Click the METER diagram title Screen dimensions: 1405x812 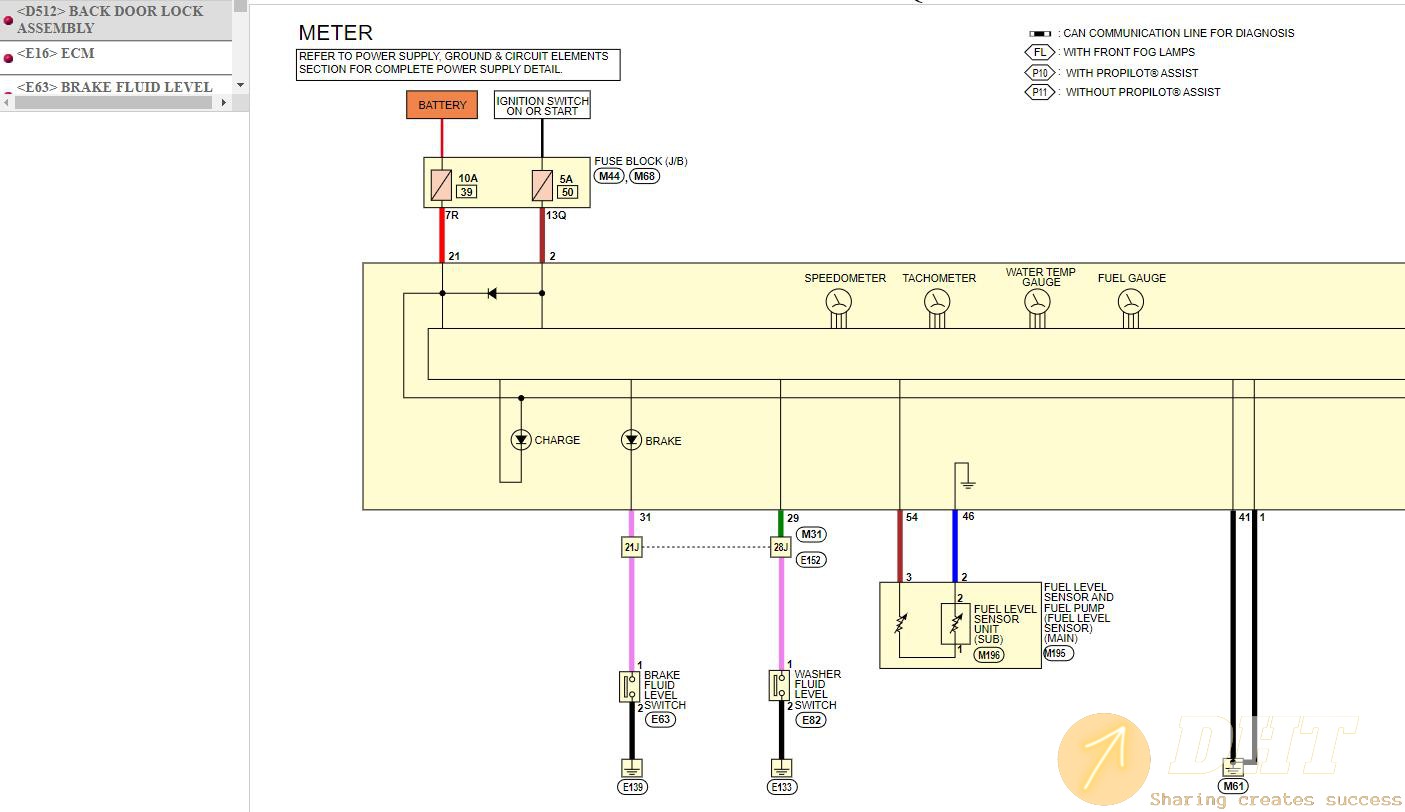[335, 33]
